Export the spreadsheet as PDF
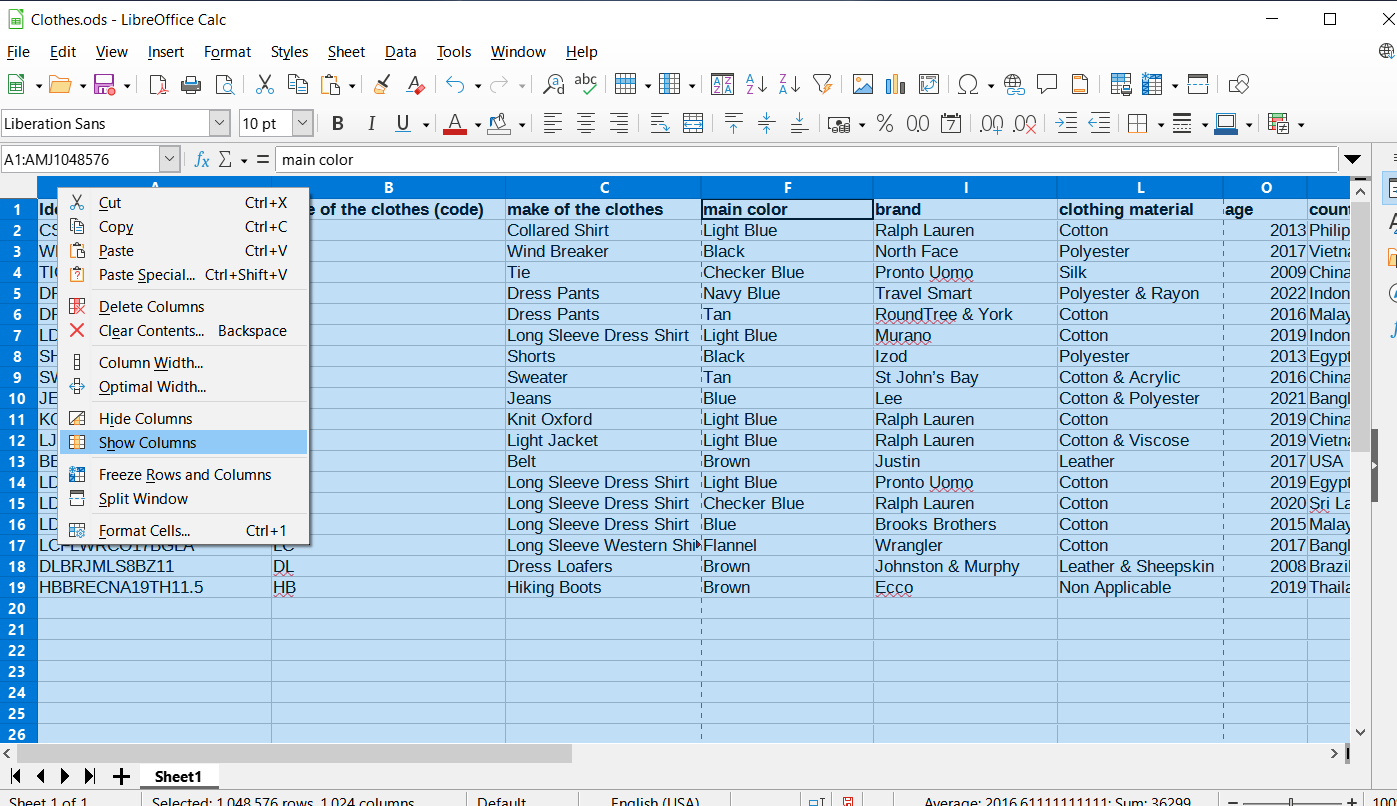 160,85
